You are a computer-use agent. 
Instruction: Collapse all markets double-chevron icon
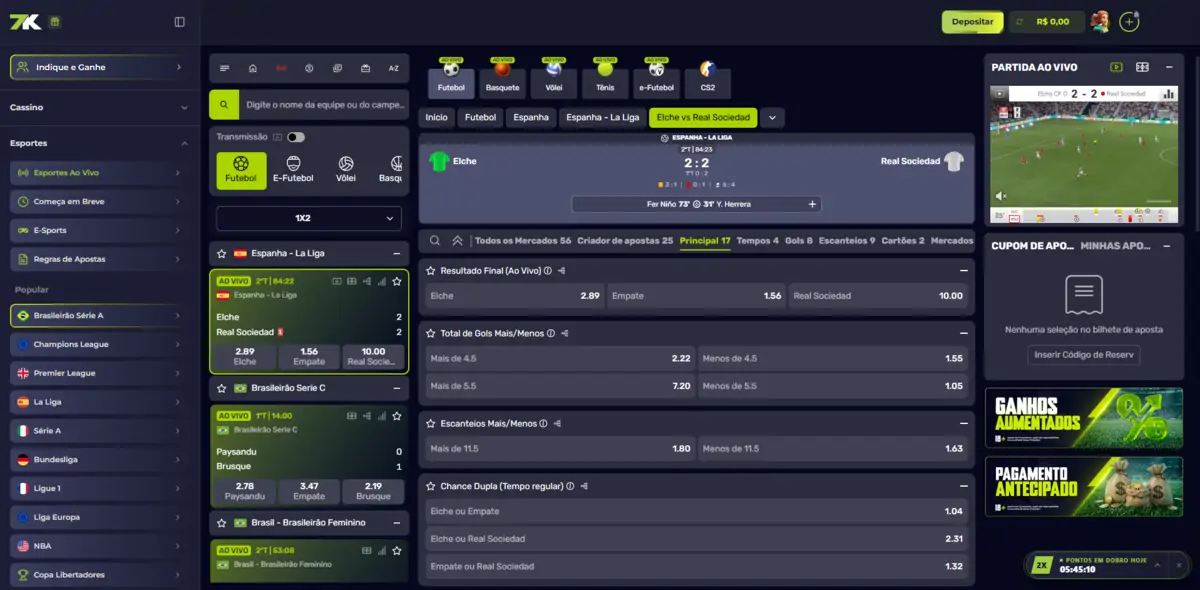(457, 240)
